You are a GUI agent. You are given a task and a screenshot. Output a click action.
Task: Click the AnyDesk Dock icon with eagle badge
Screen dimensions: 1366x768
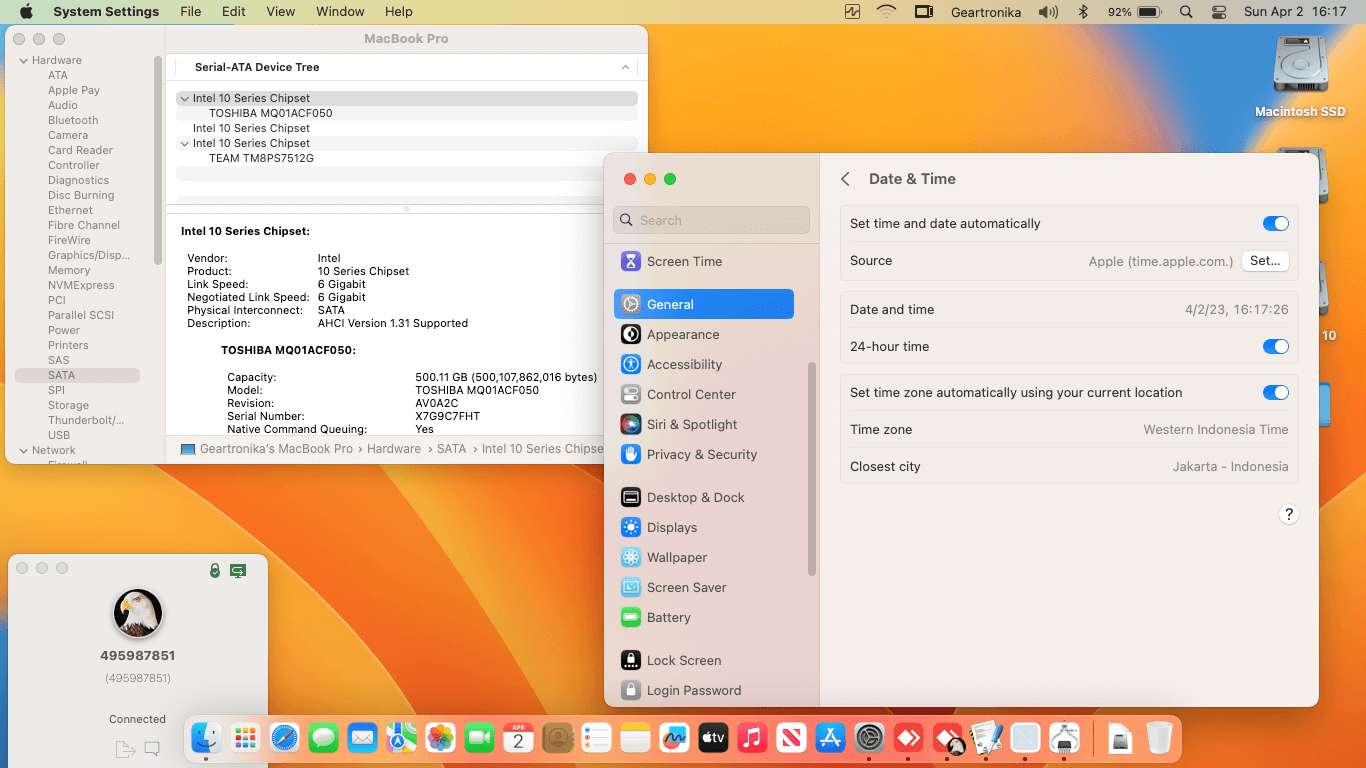[x=948, y=739]
